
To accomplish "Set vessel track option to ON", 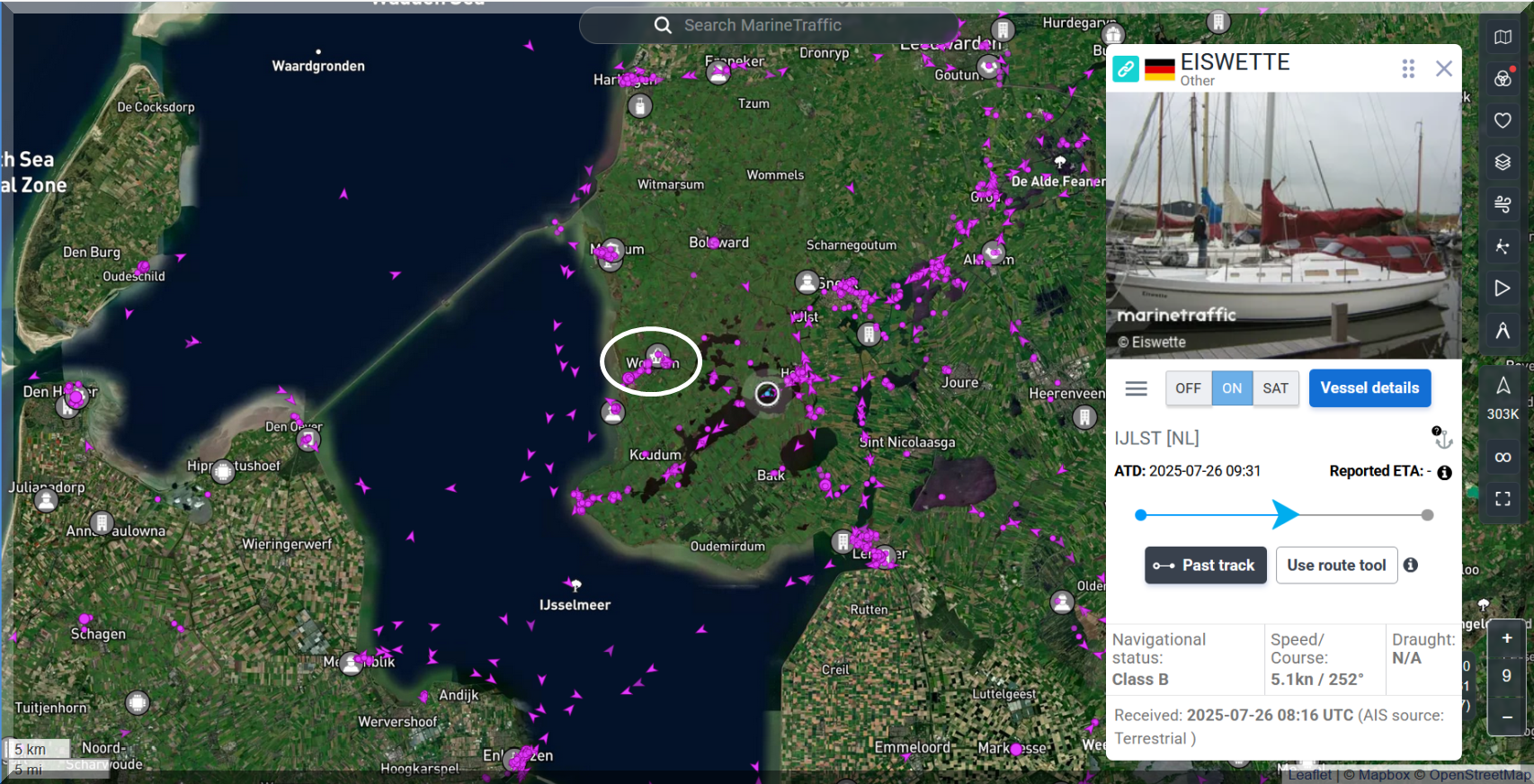I will [1232, 388].
